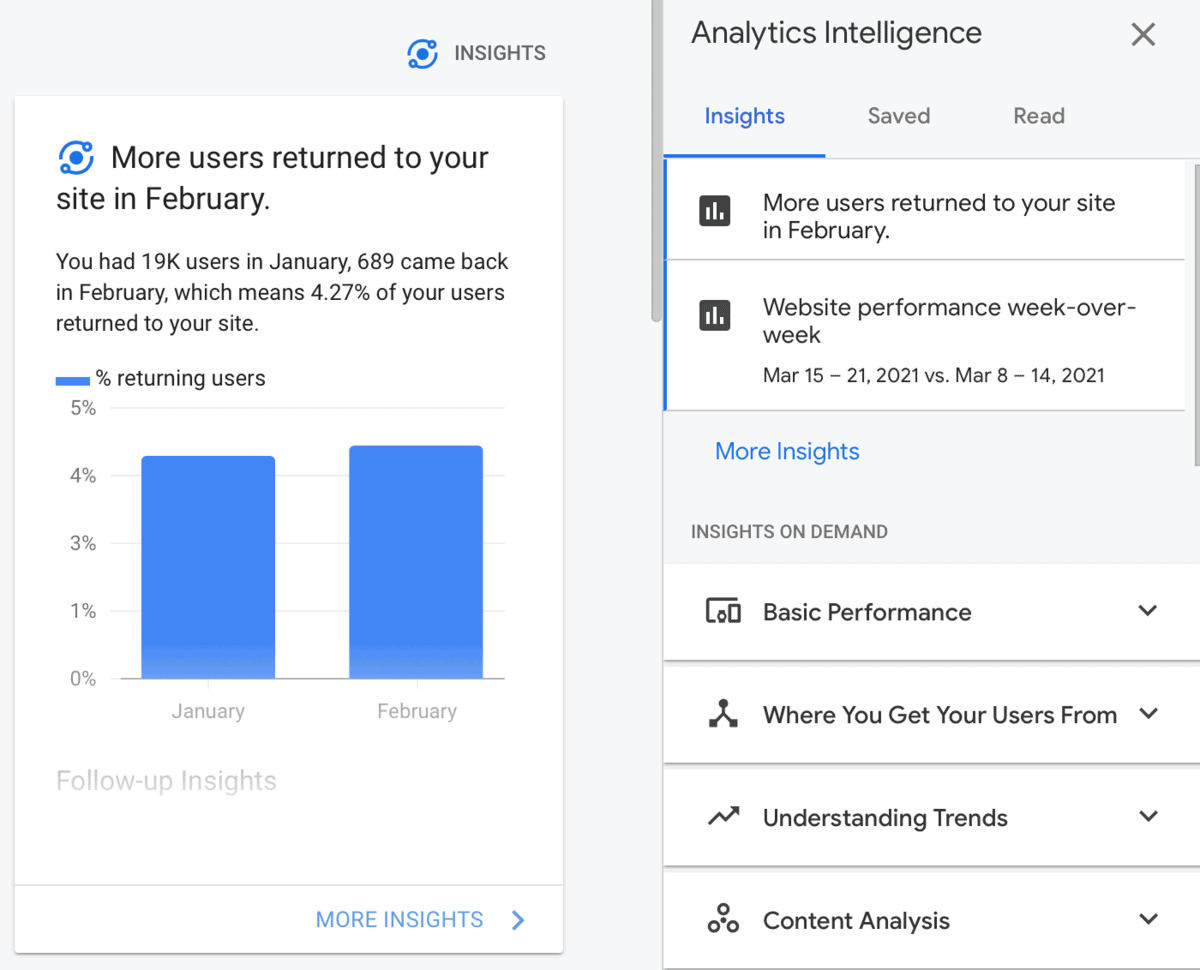
Task: Close the Analytics Intelligence panel
Action: (1143, 34)
